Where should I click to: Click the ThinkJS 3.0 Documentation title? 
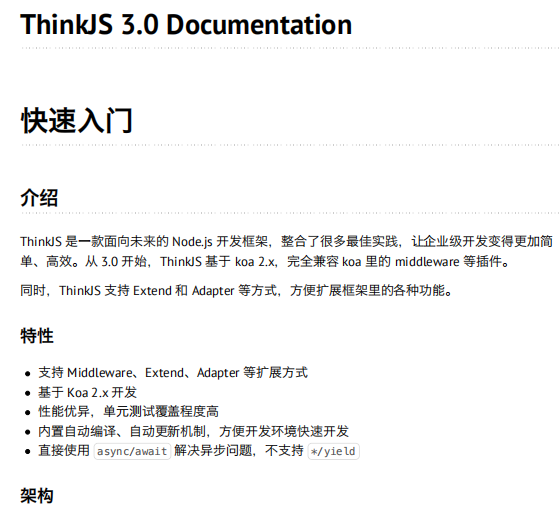(186, 25)
